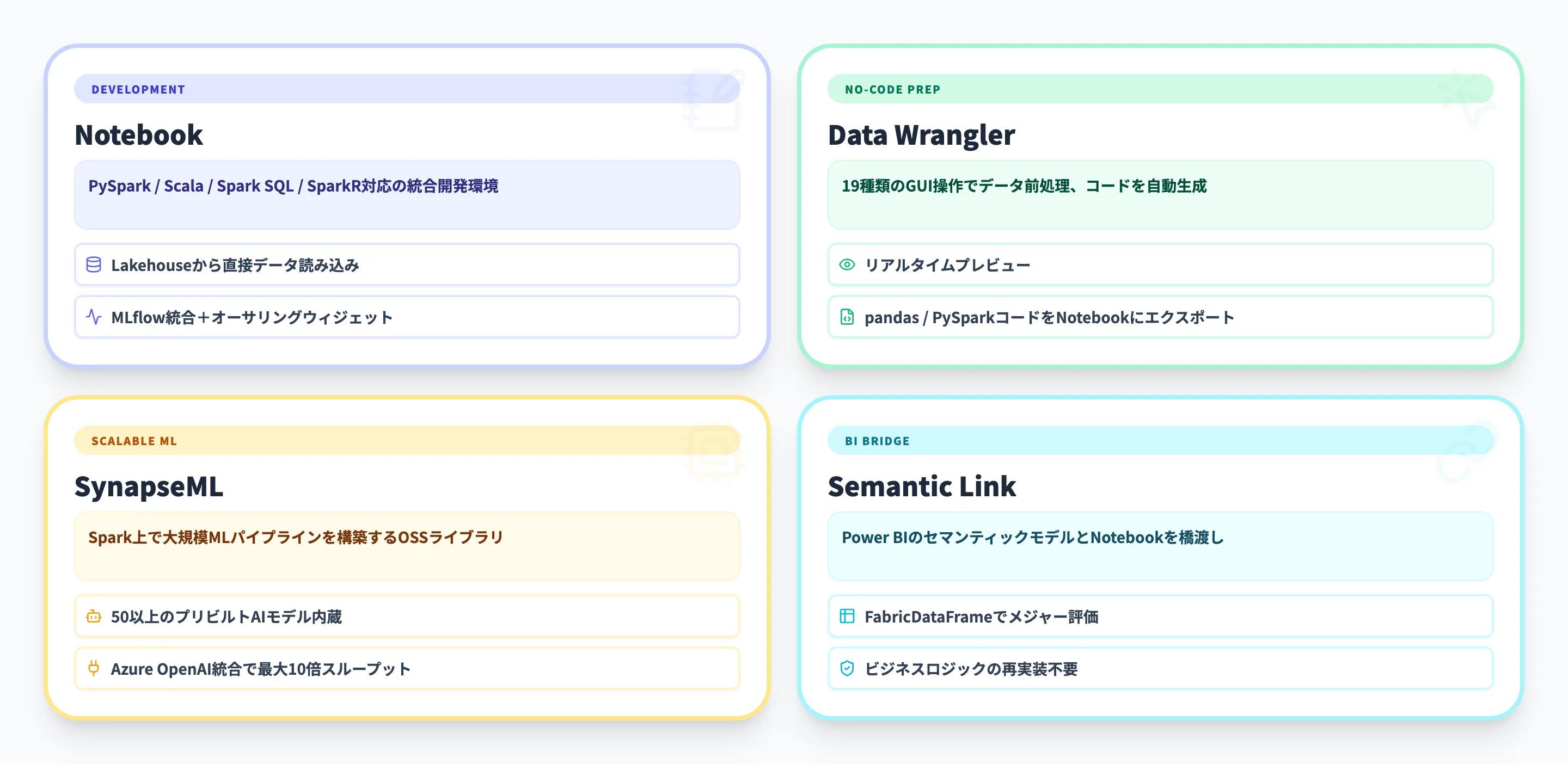Click the MLflow waveform icon

pos(94,317)
